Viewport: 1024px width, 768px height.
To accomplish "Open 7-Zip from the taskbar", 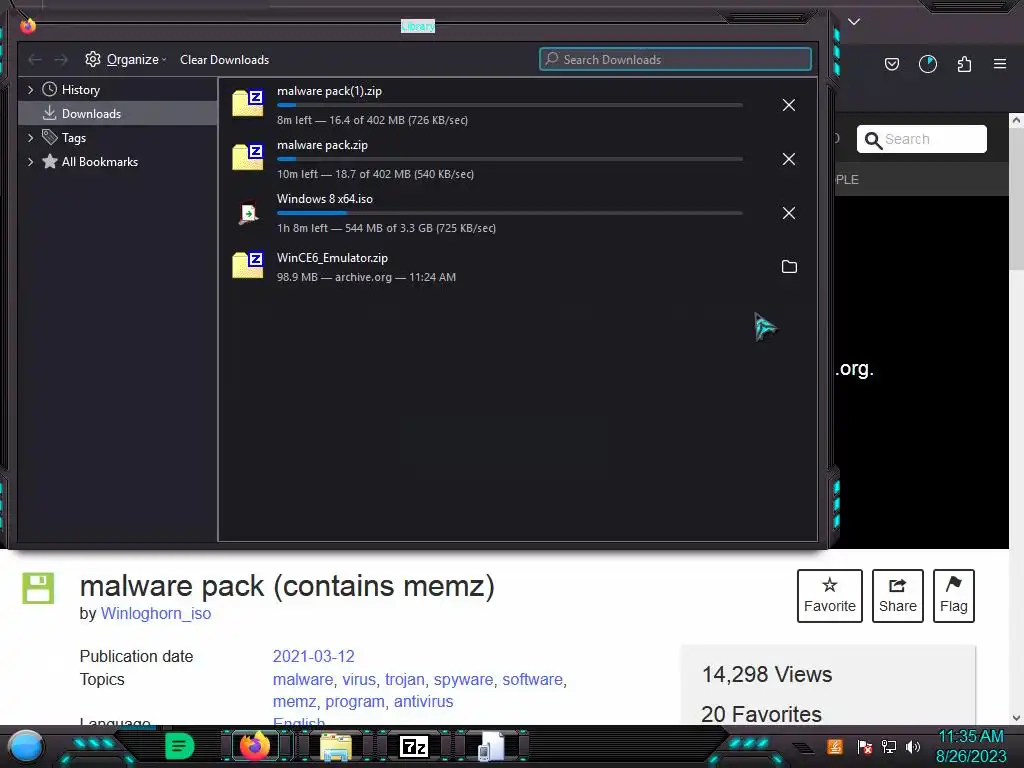I will tap(414, 746).
